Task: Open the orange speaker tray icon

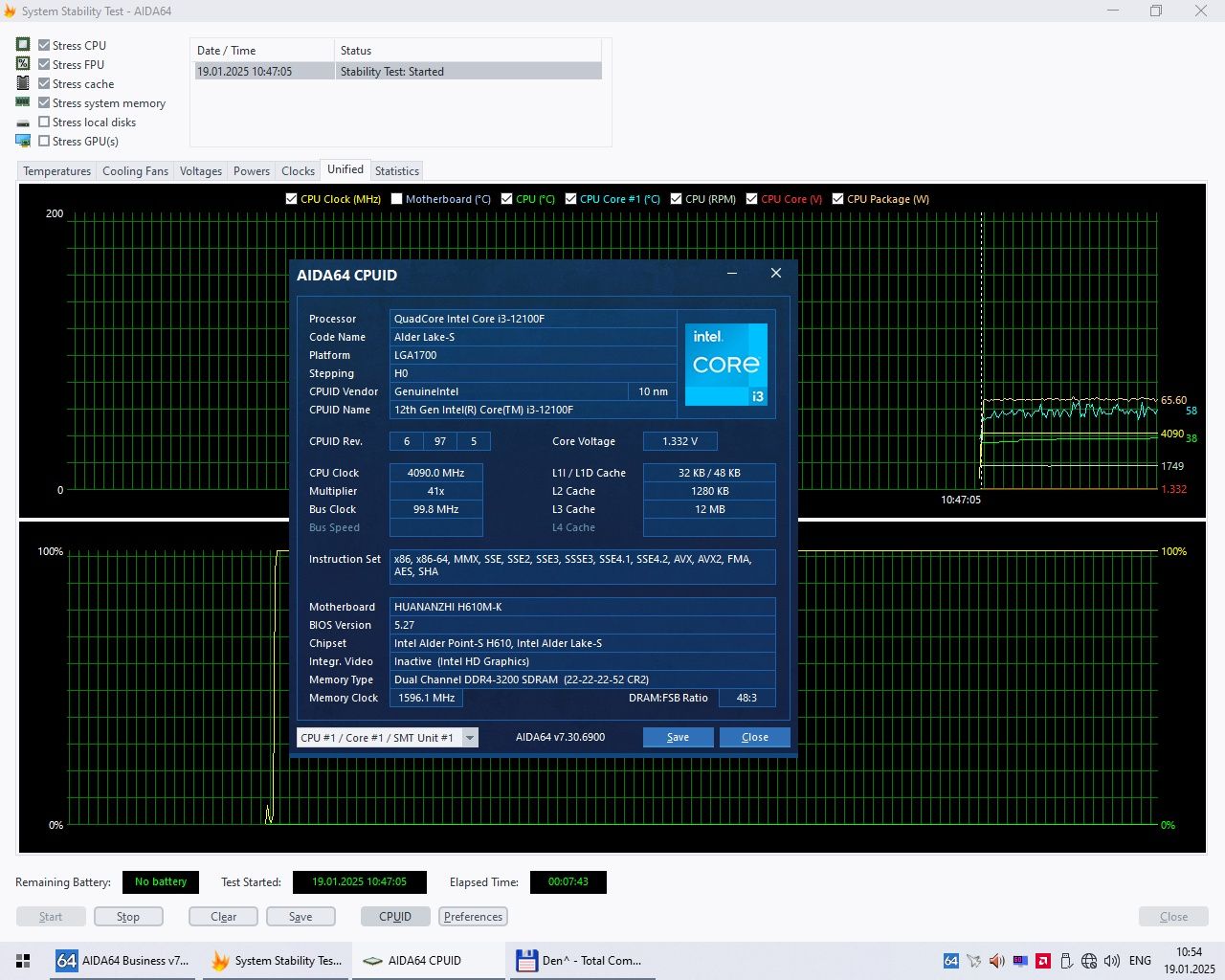Action: coord(997,961)
